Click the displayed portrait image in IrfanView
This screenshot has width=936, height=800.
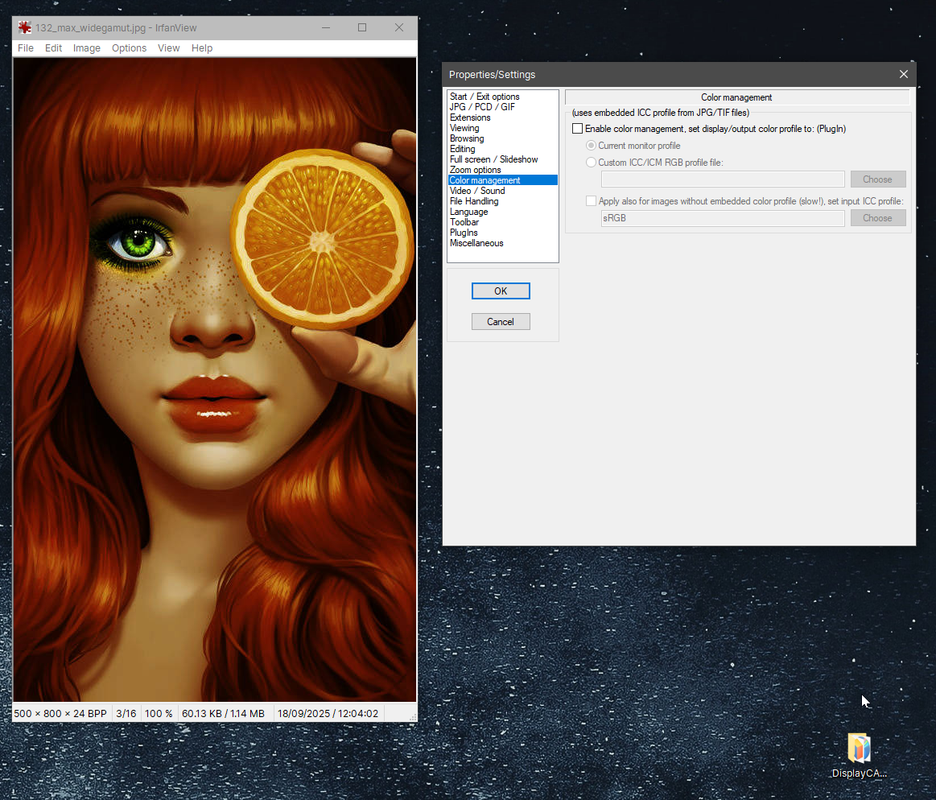(214, 380)
